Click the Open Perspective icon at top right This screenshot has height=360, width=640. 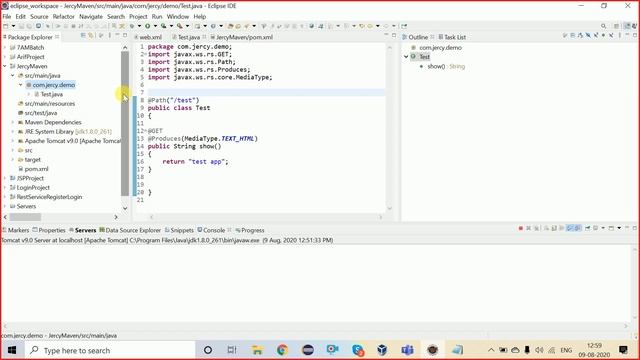tap(617, 26)
